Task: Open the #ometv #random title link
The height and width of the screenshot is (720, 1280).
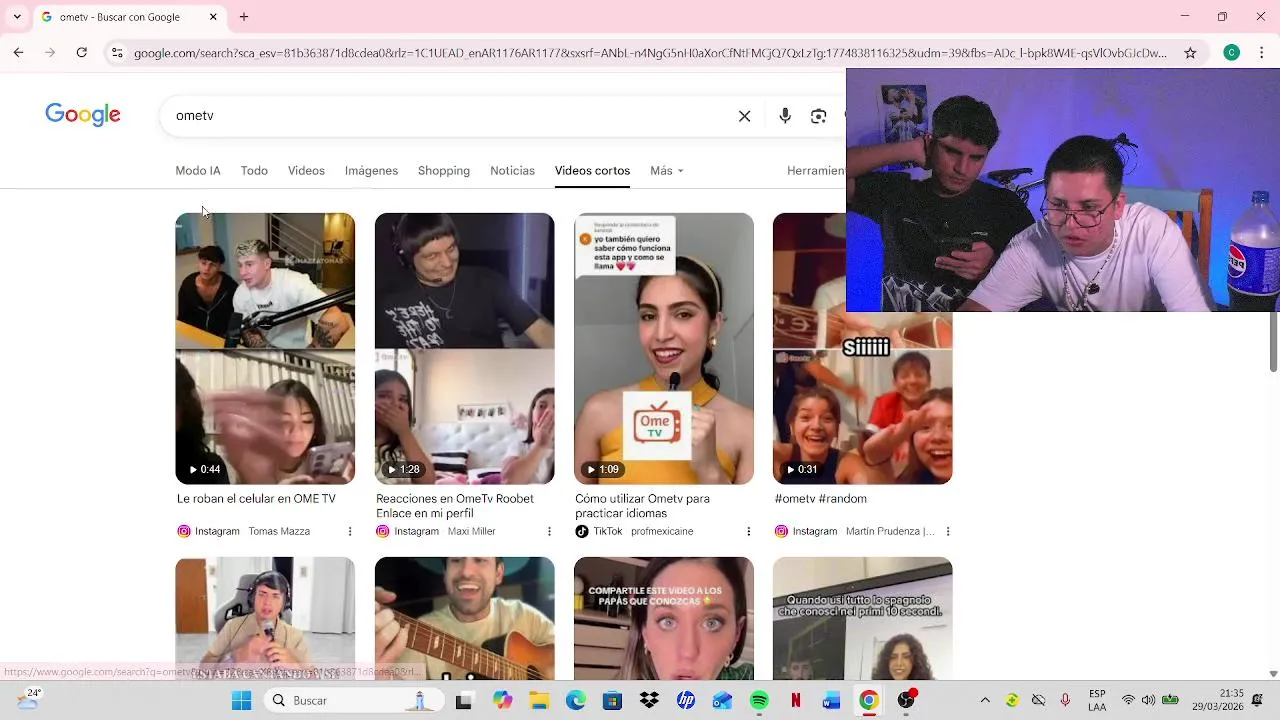Action: [x=820, y=499]
